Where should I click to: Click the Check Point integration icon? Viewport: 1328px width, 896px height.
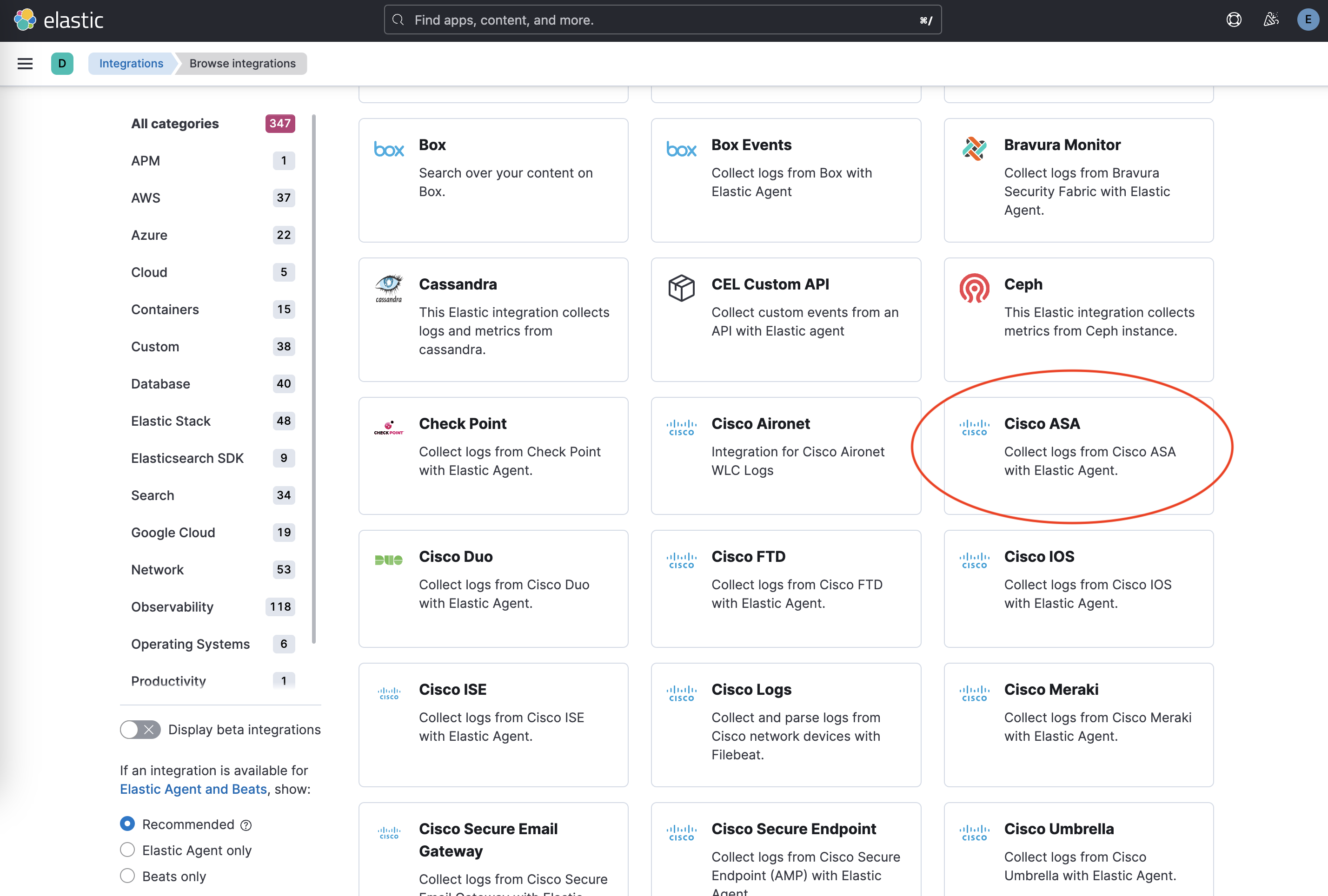point(389,428)
